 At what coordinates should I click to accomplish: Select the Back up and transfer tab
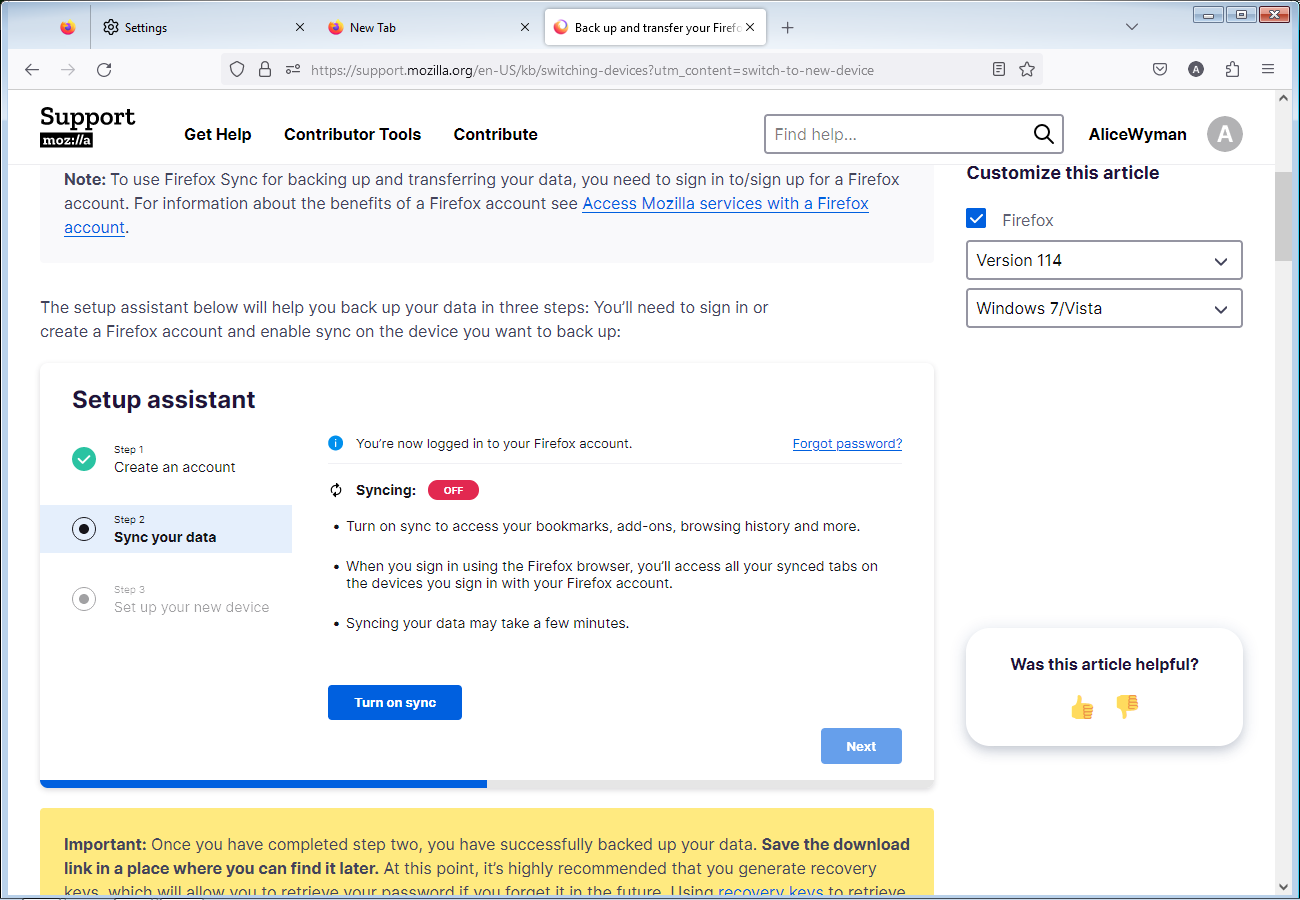coord(655,28)
